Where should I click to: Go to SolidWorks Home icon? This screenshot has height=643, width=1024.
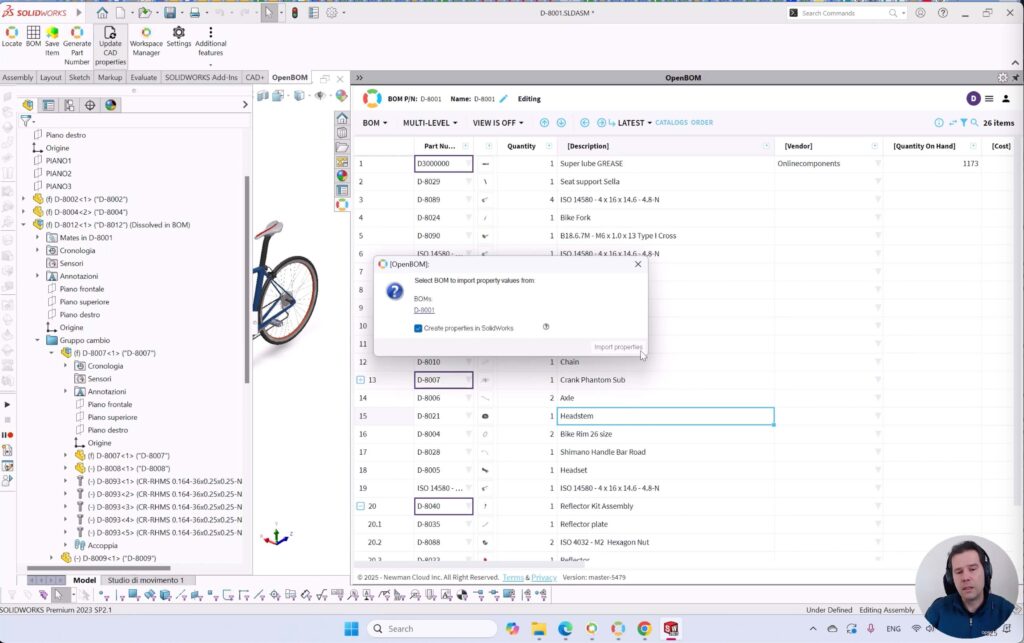pyautogui.click(x=103, y=12)
